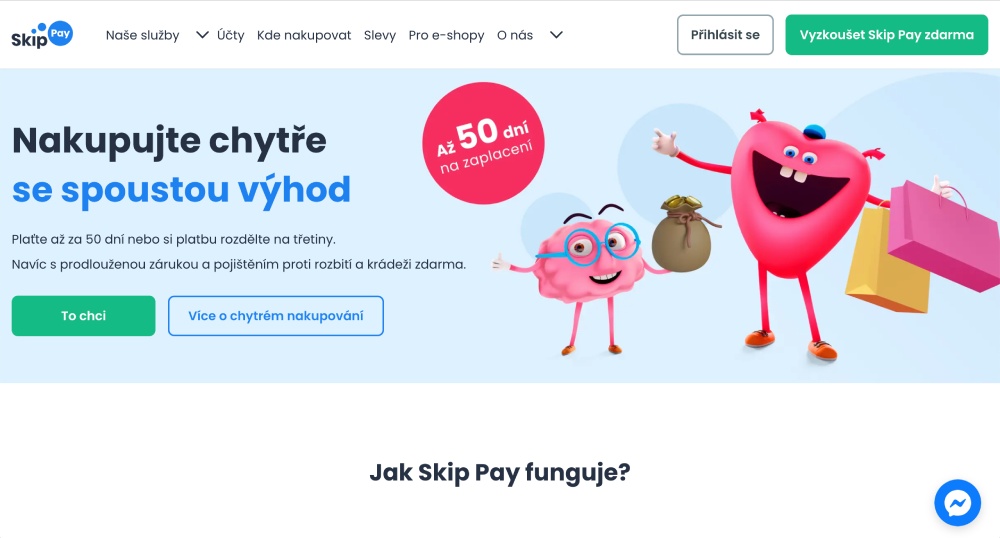Click the Skip Pay logo
1000x538 pixels.
42,35
